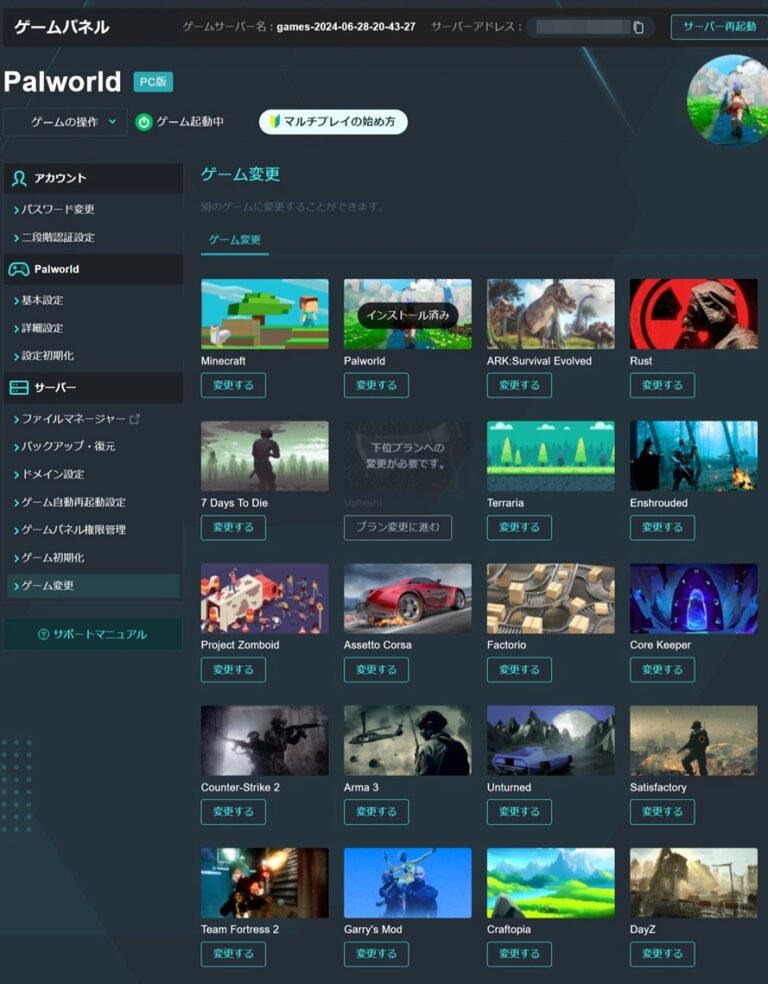The image size is (768, 984).
Task: Click 変更する under Terraria
Action: pos(520,527)
